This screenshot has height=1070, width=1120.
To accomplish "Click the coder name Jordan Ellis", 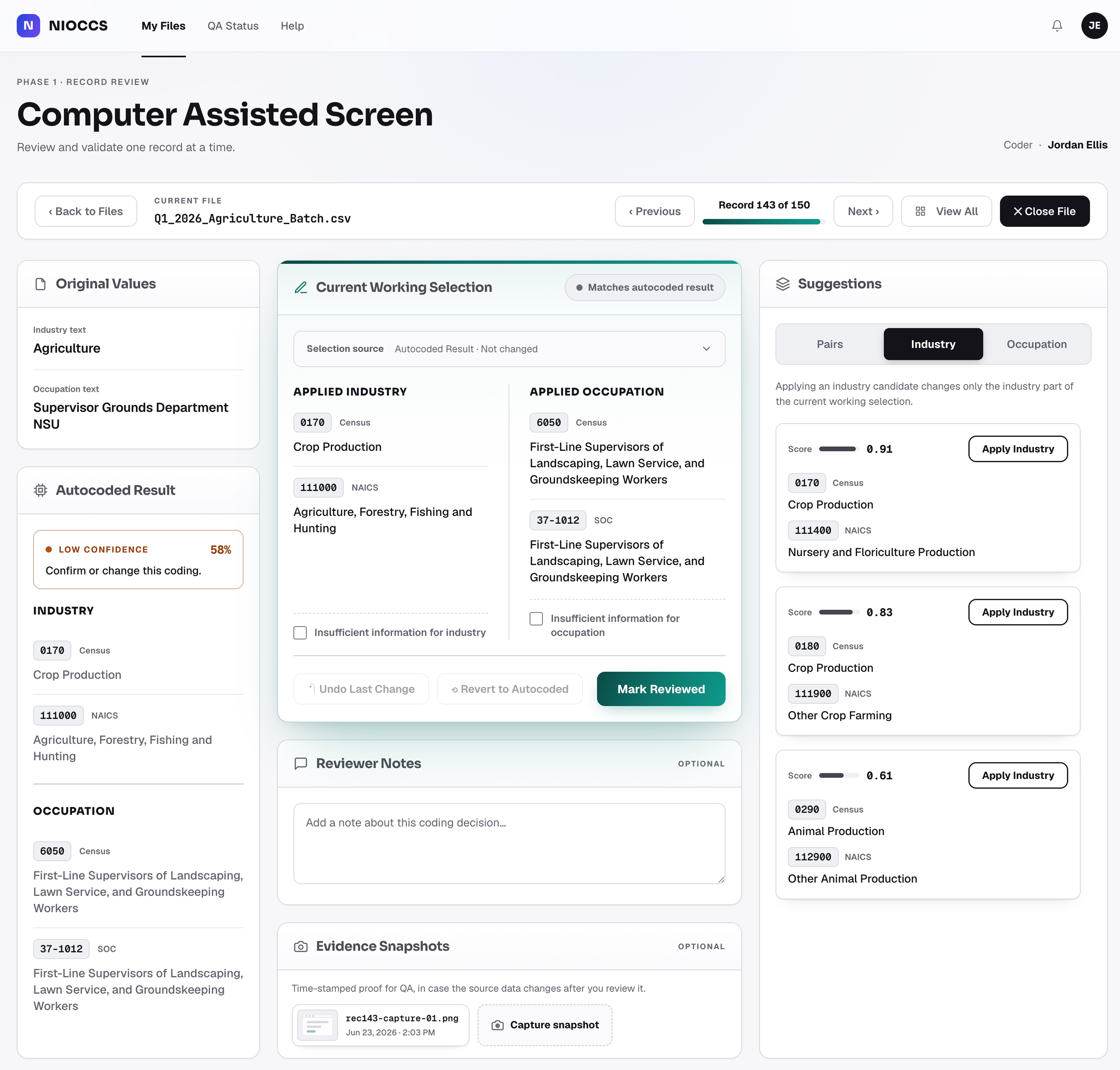I will [1077, 145].
